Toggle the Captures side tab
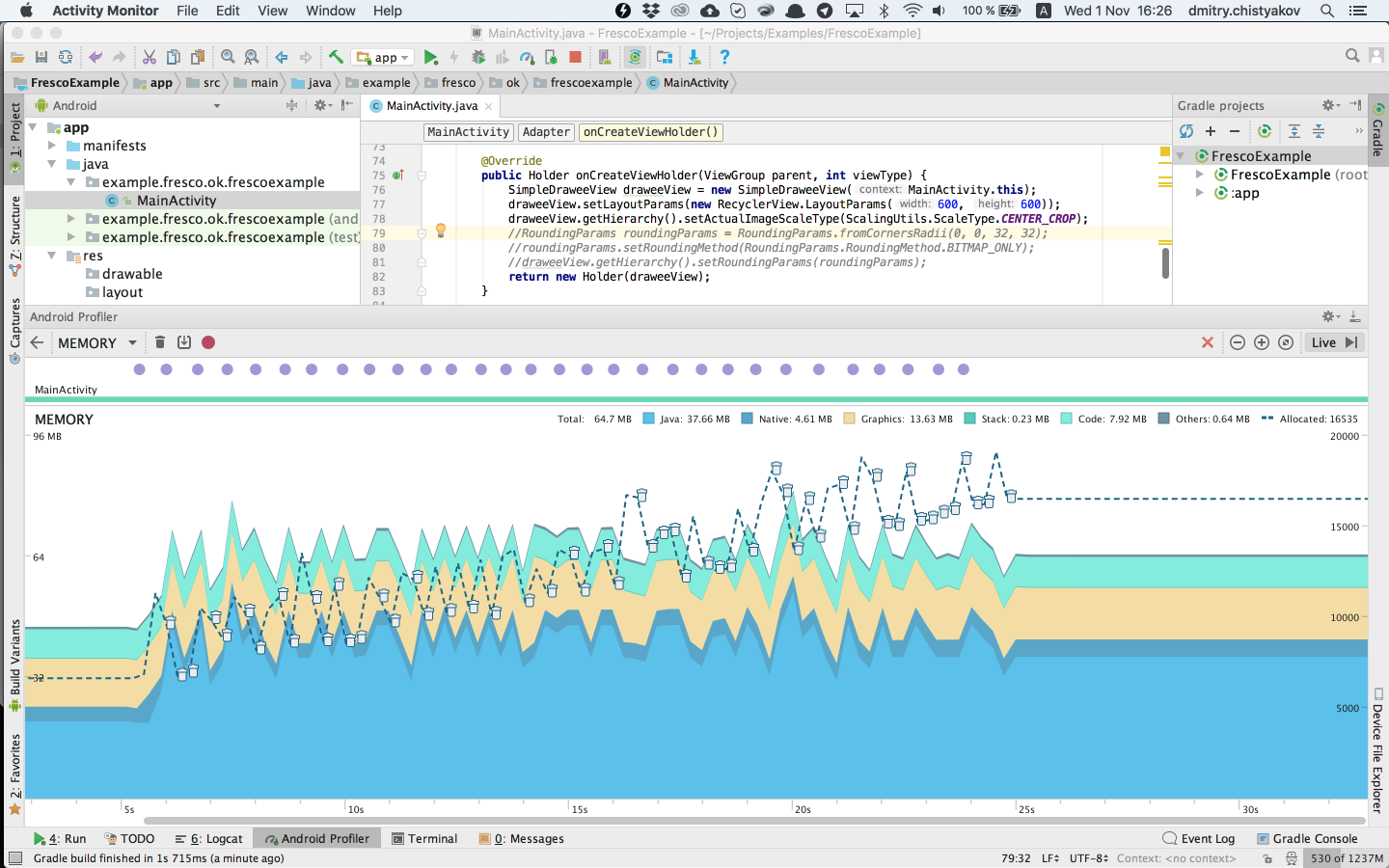This screenshot has width=1389, height=868. pos(14,331)
